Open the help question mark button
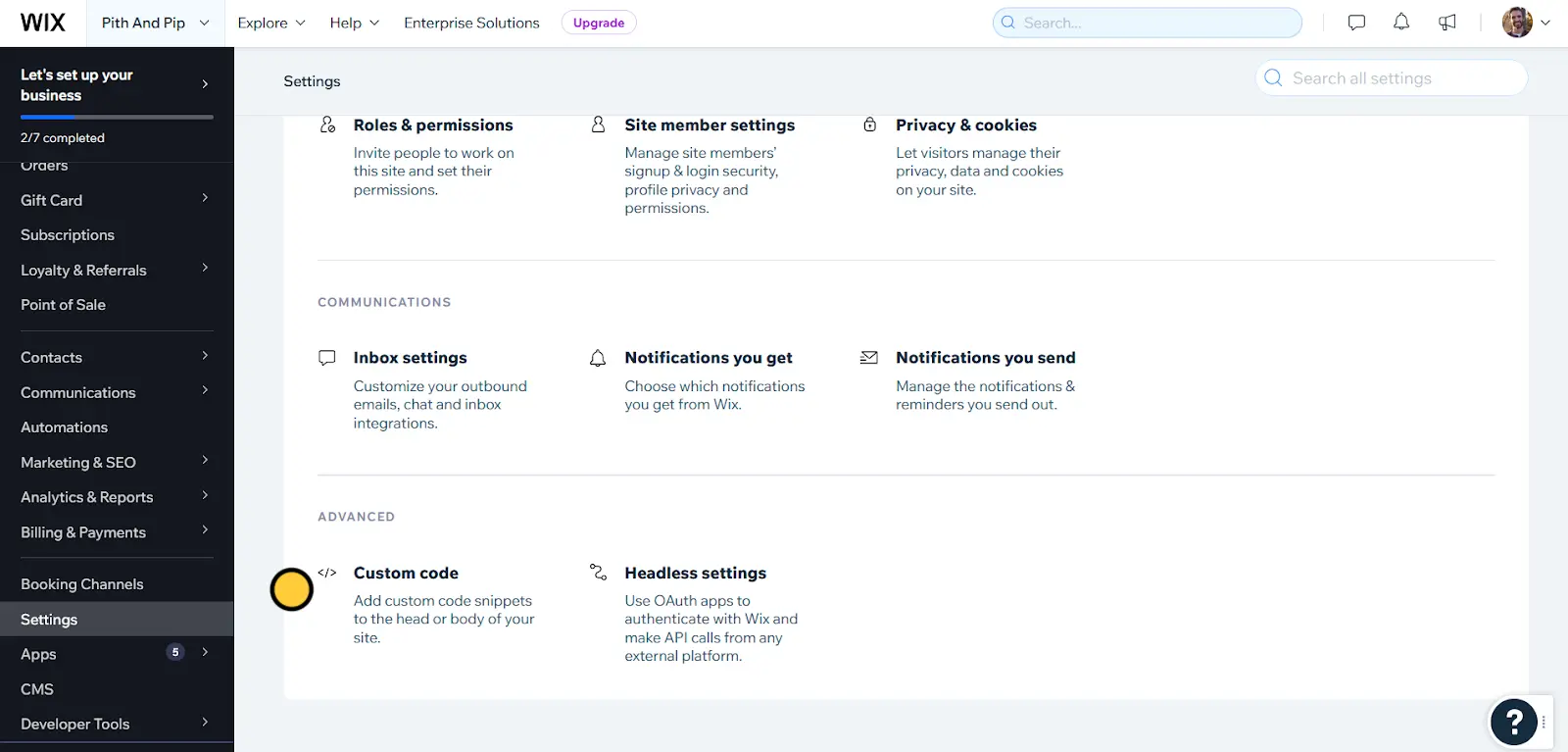1568x752 pixels. click(x=1514, y=723)
